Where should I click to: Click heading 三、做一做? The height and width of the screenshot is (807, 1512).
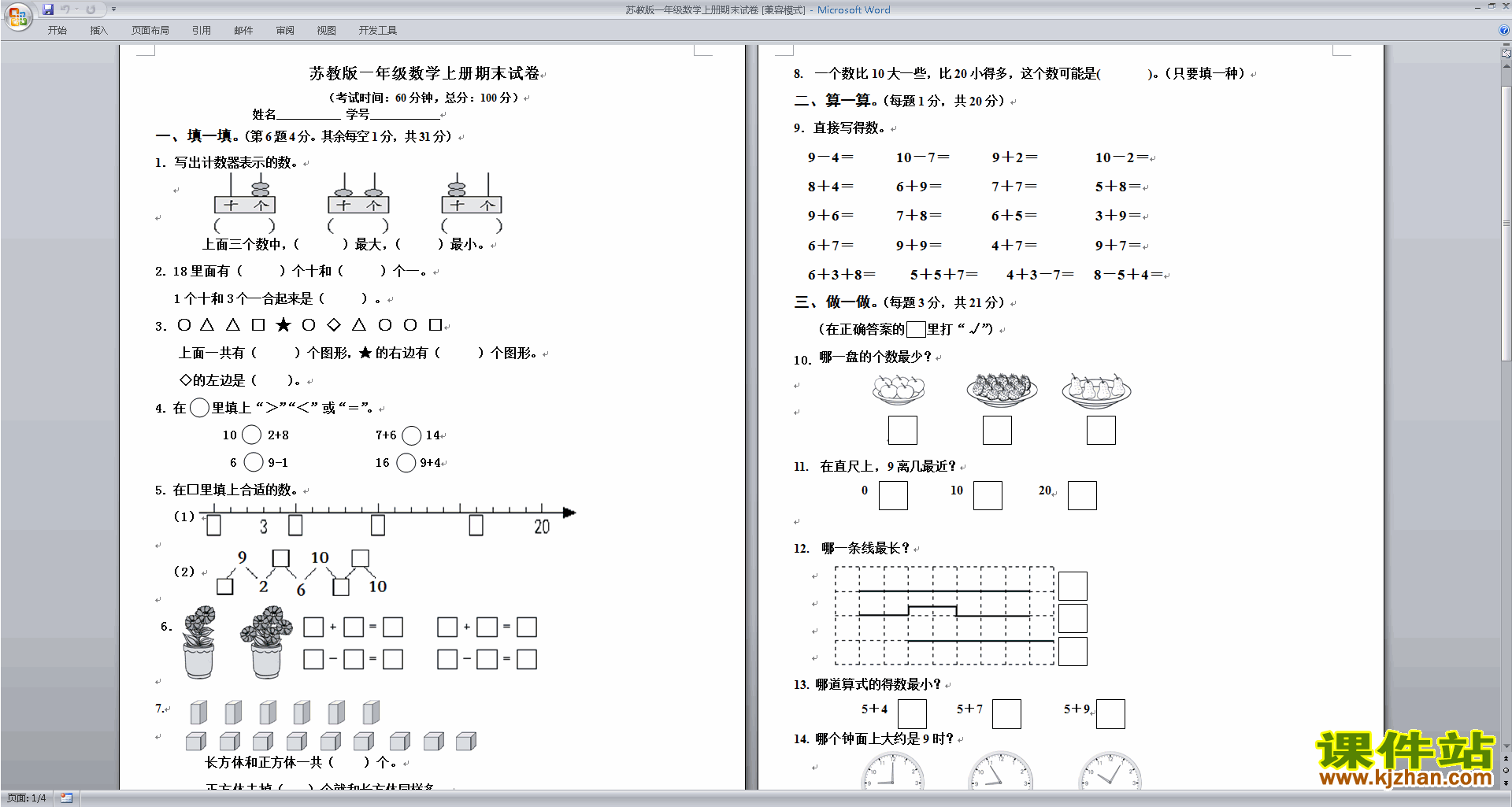835,302
